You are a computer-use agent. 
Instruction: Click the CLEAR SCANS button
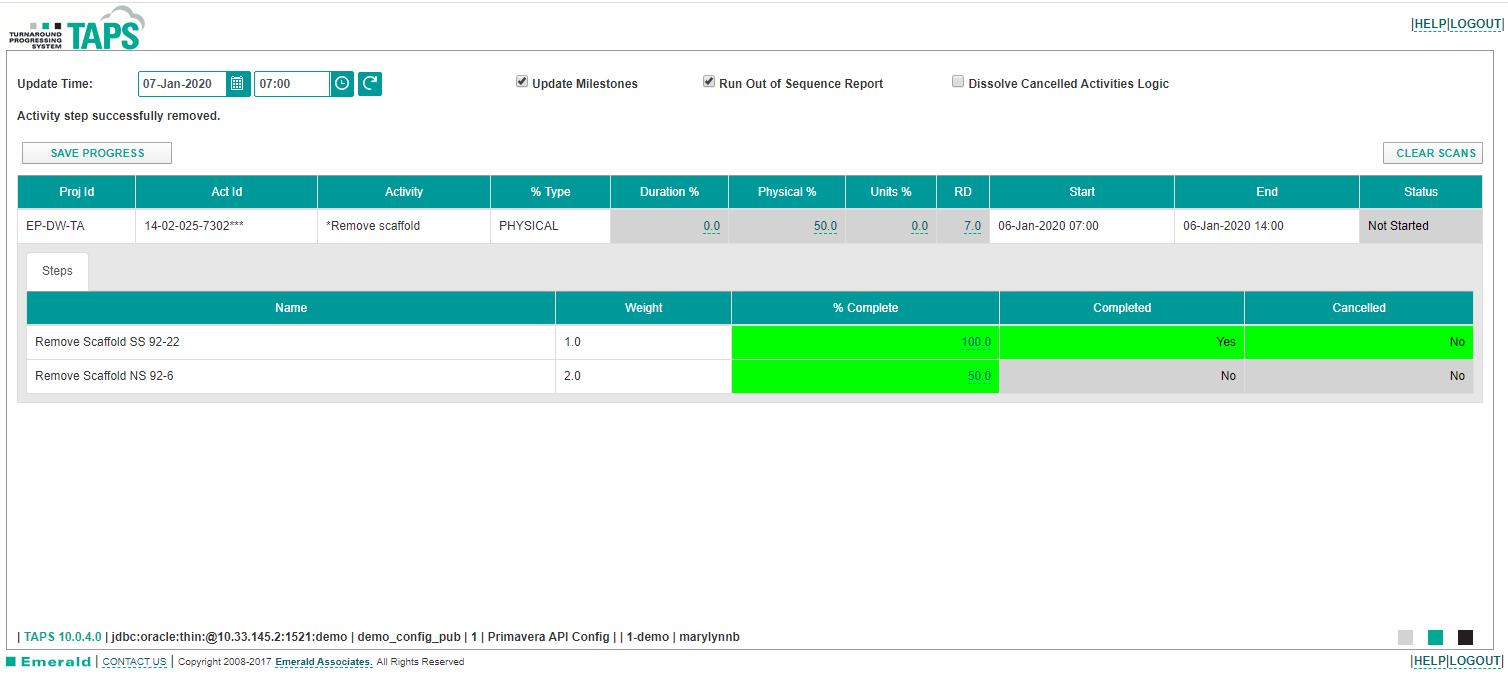point(1433,152)
